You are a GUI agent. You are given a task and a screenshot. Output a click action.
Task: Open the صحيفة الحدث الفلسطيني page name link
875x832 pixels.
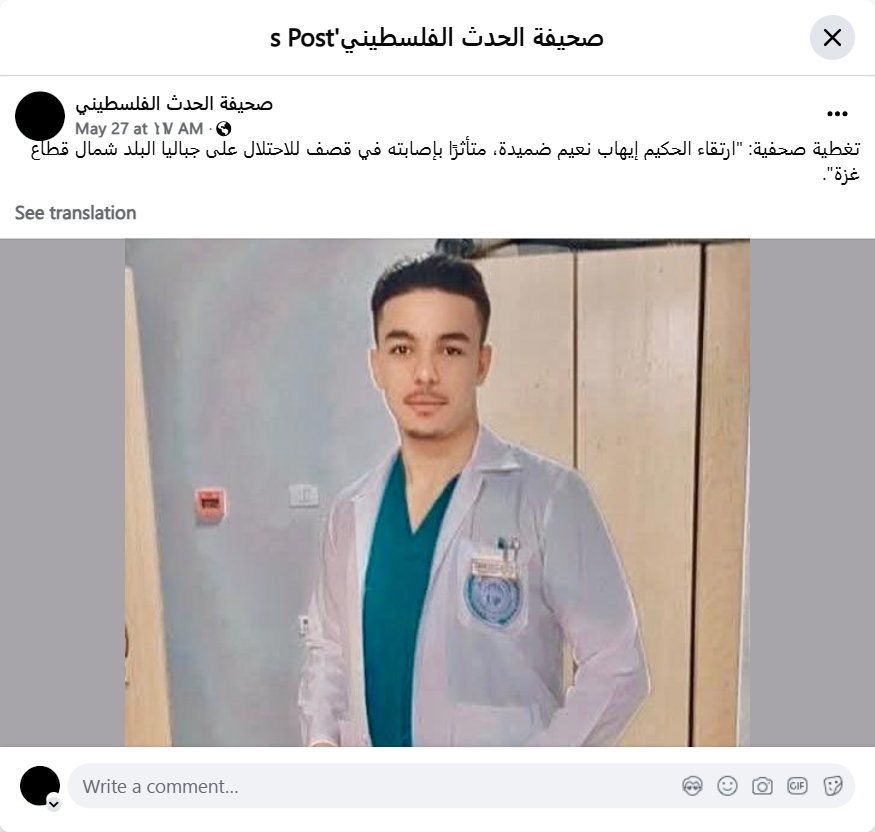click(x=174, y=104)
